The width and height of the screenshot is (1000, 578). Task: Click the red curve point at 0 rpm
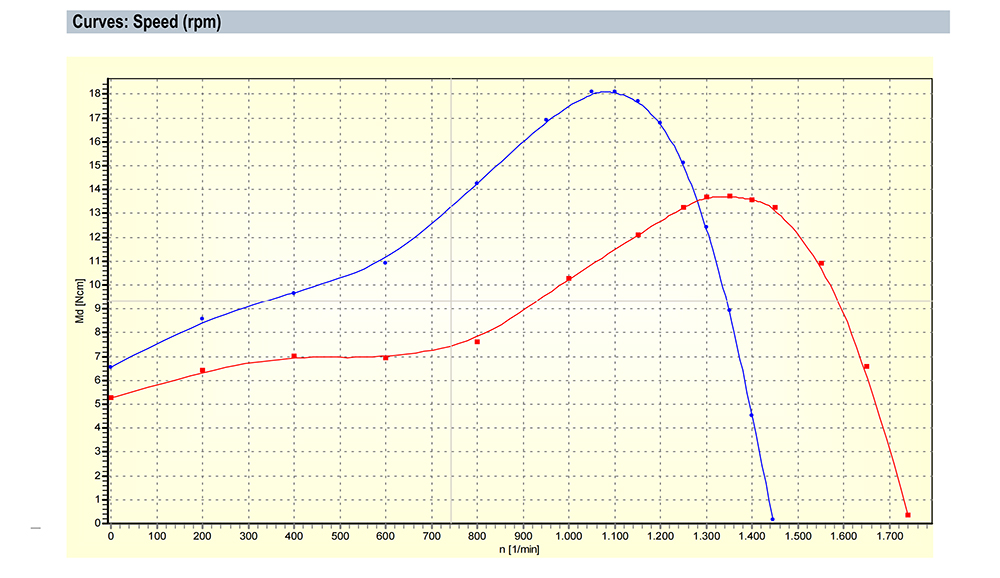click(110, 397)
